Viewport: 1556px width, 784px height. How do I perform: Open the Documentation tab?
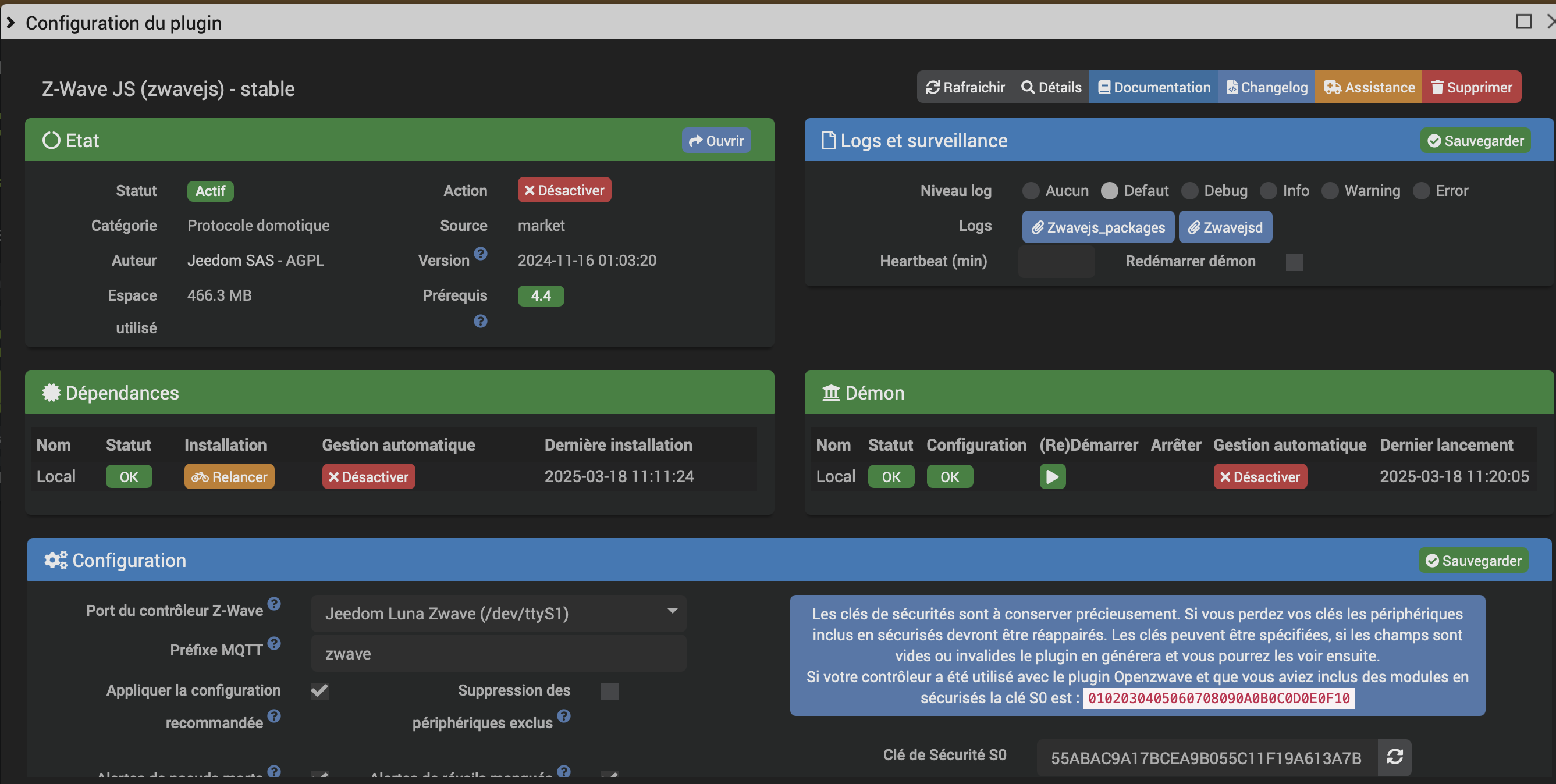point(1154,87)
